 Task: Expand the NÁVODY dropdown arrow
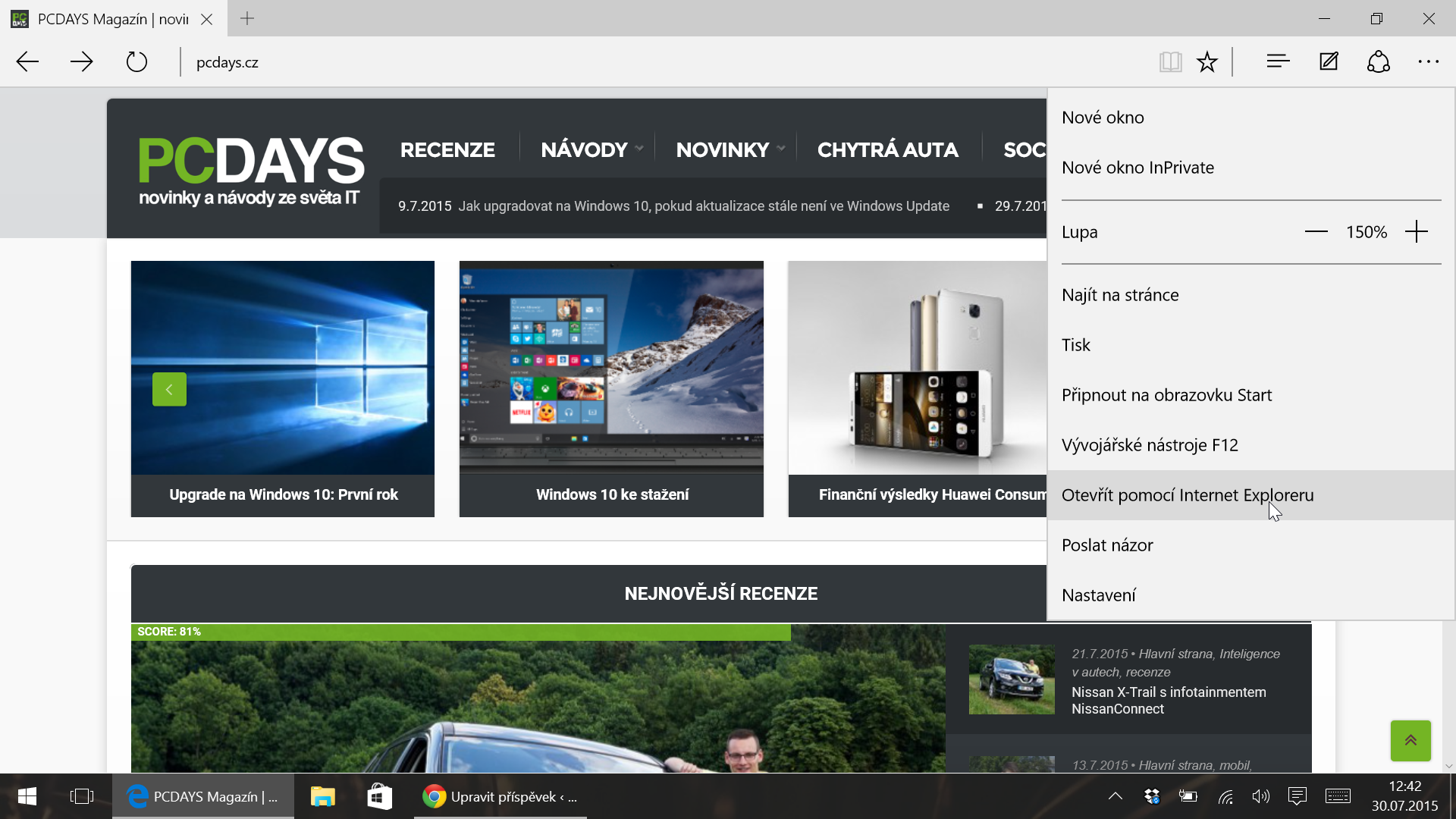click(639, 149)
